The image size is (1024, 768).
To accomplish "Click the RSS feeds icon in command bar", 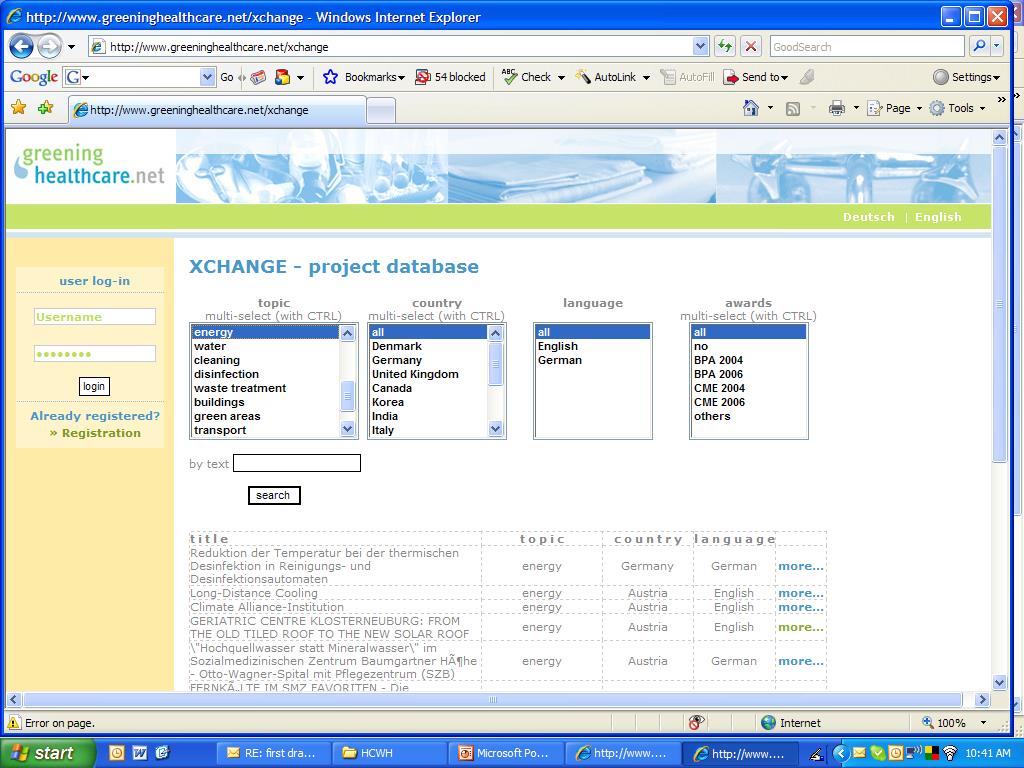I will pos(793,108).
